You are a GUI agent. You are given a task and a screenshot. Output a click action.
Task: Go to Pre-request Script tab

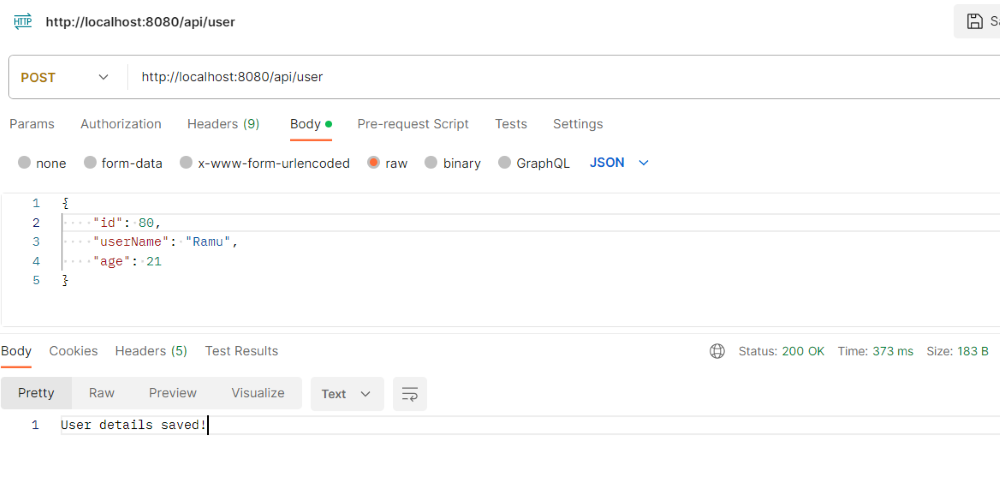pos(413,124)
